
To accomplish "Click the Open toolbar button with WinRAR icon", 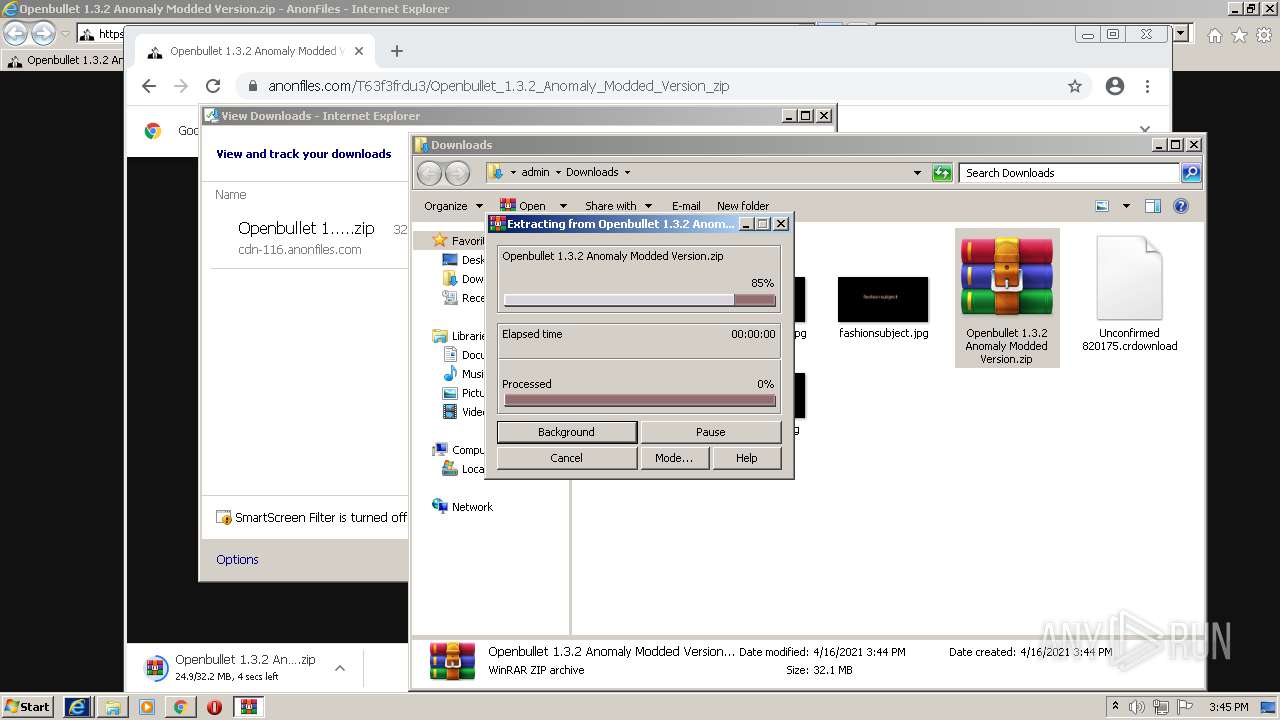I will 523,206.
